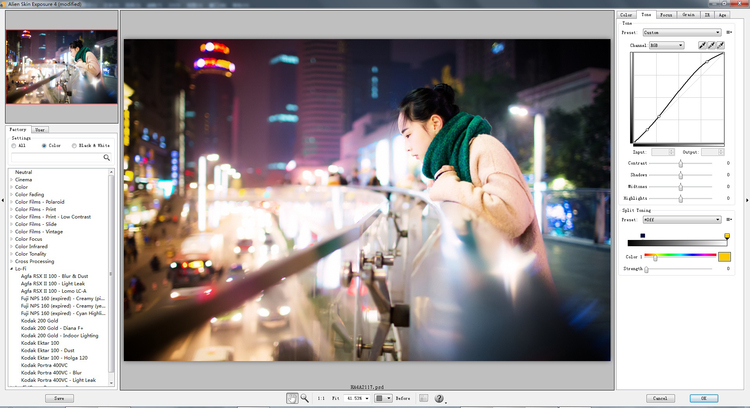Screen dimensions: 750x408
Task: Click the curve Input value field
Action: [663, 152]
